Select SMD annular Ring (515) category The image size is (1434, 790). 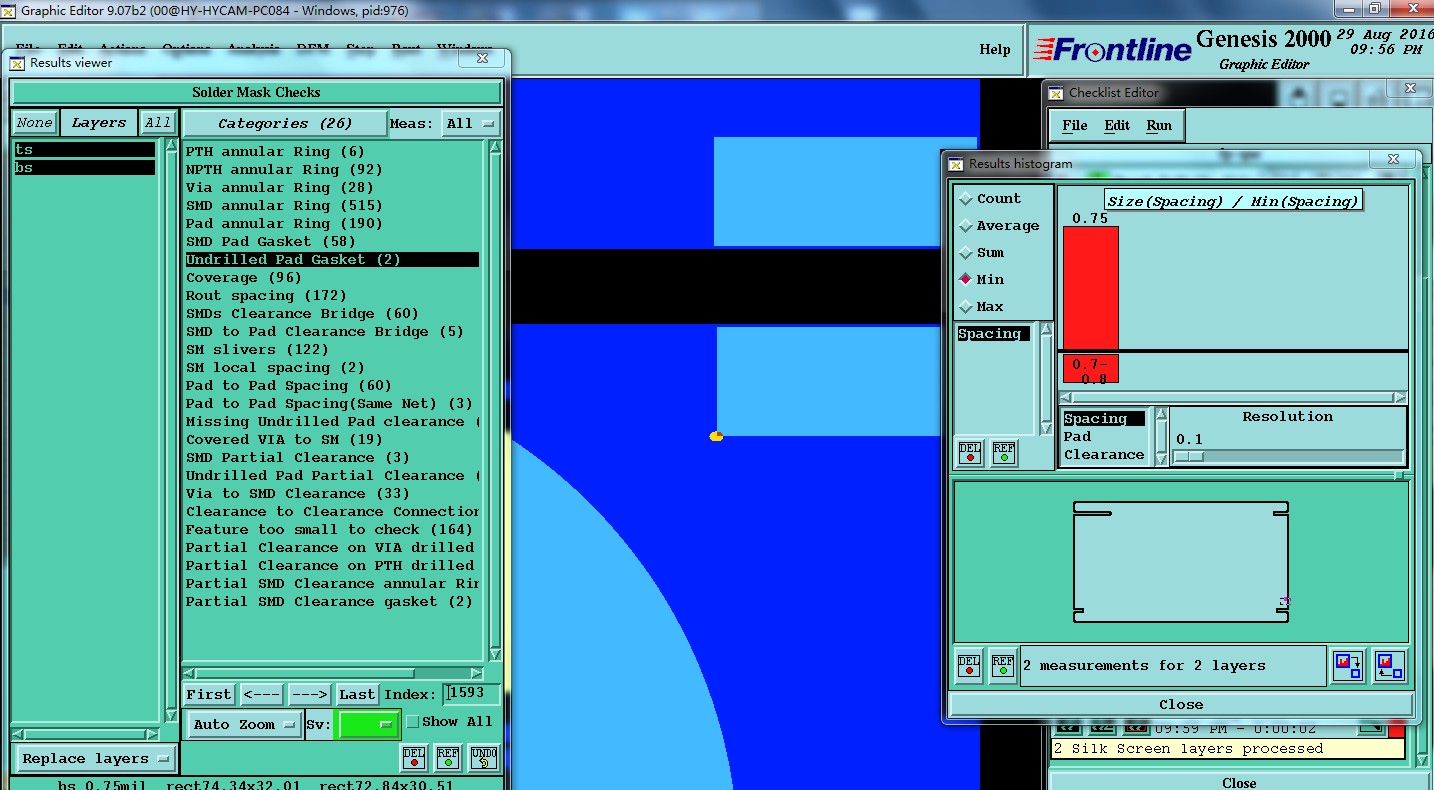coord(284,206)
